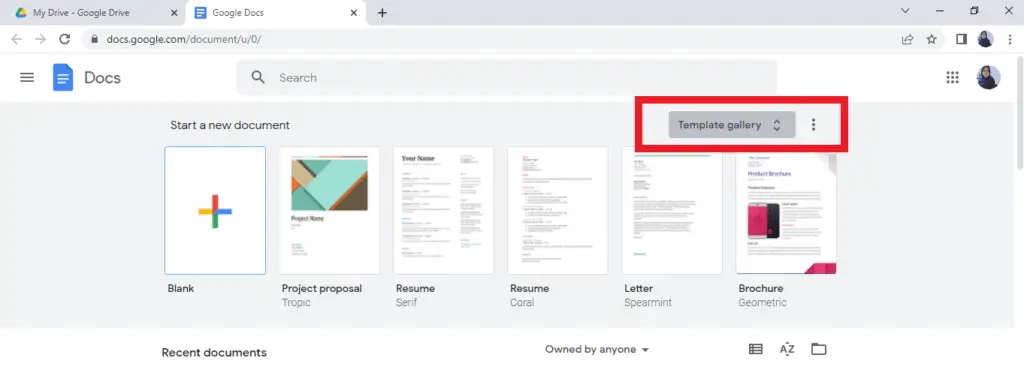The image size is (1024, 379).
Task: Click the Docs home logo icon
Action: [63, 78]
